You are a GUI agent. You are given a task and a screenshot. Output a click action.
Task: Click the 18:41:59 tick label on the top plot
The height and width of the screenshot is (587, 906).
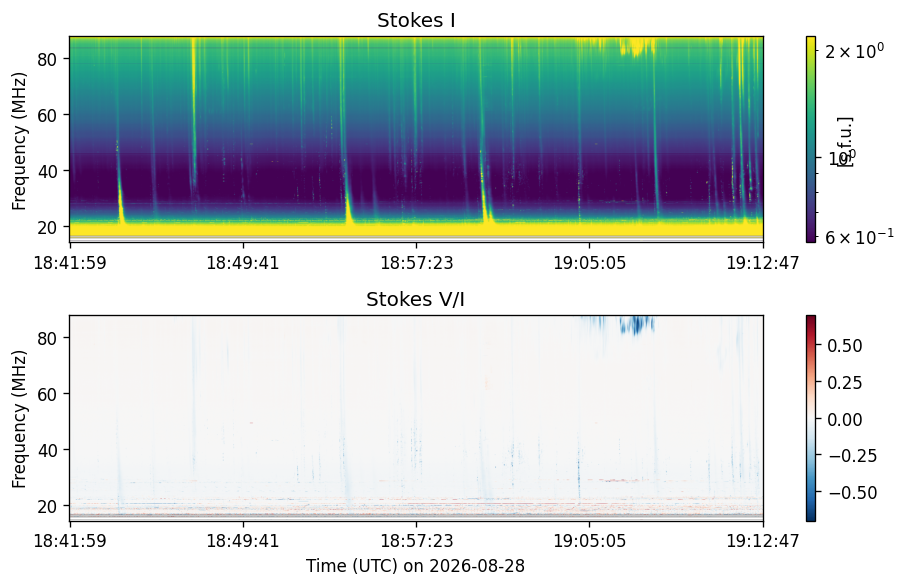pyautogui.click(x=70, y=263)
